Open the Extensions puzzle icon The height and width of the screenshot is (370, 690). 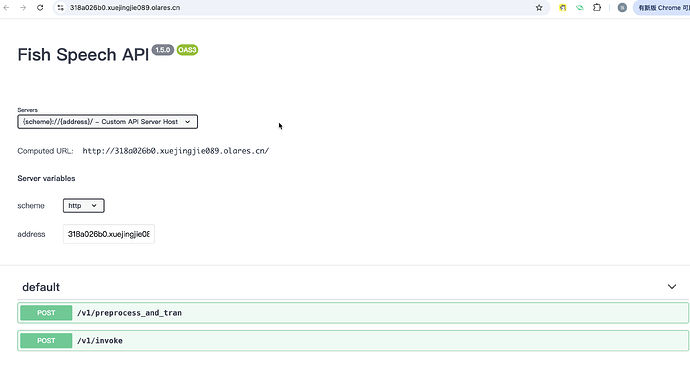coord(597,7)
